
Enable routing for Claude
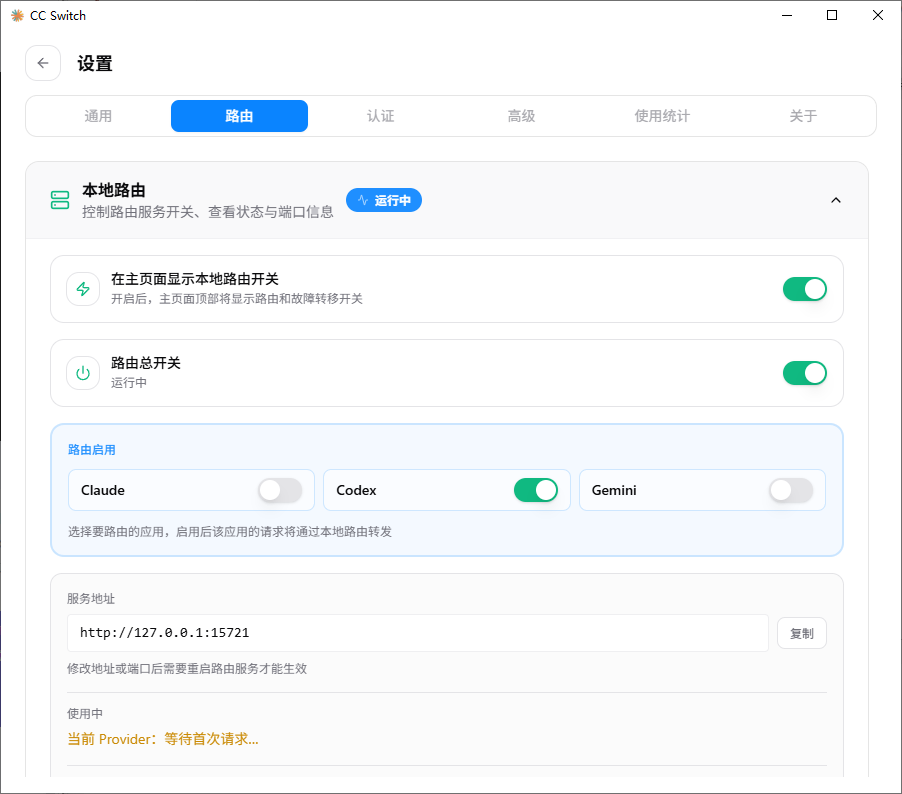[x=280, y=490]
